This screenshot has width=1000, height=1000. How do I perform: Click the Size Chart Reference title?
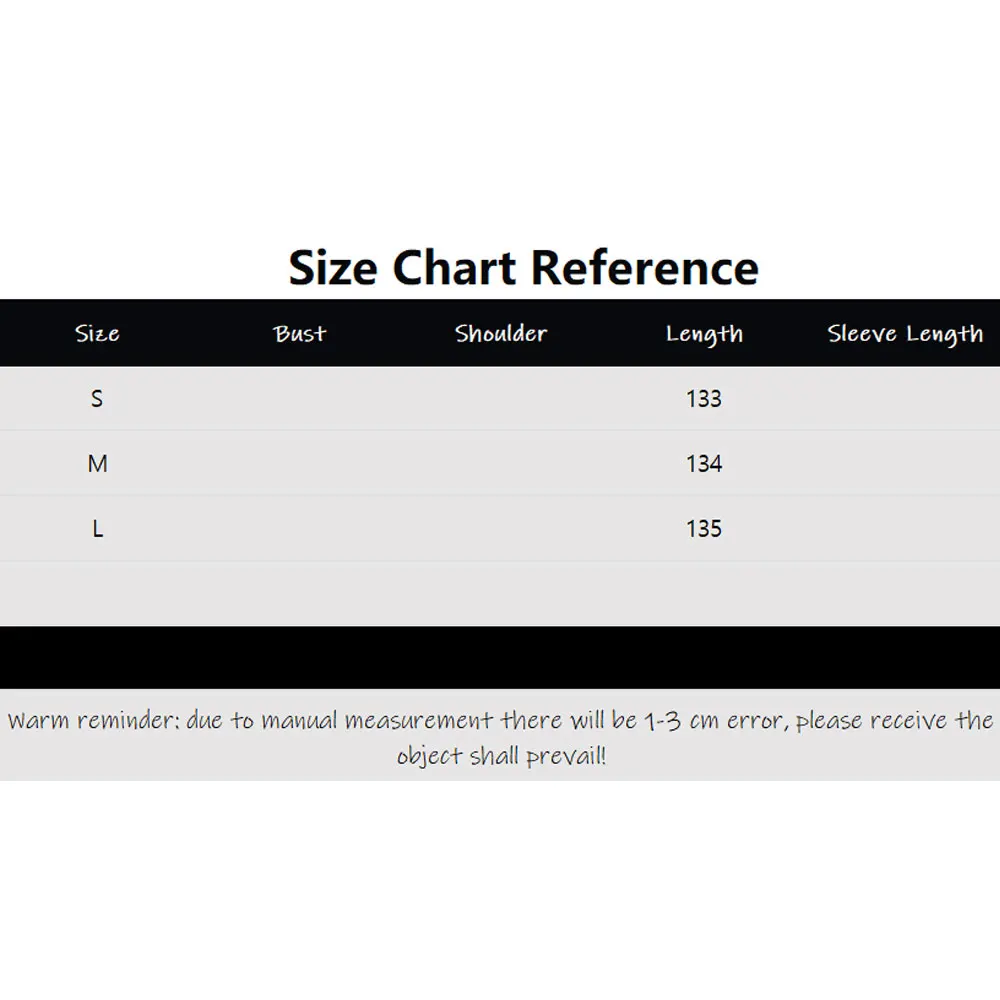[523, 267]
